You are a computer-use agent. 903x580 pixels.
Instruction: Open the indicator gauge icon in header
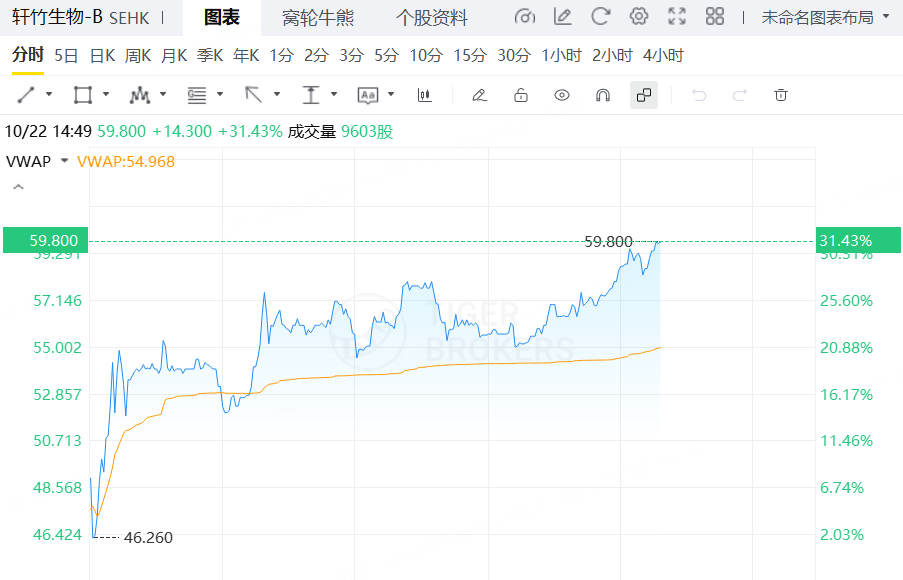[525, 17]
